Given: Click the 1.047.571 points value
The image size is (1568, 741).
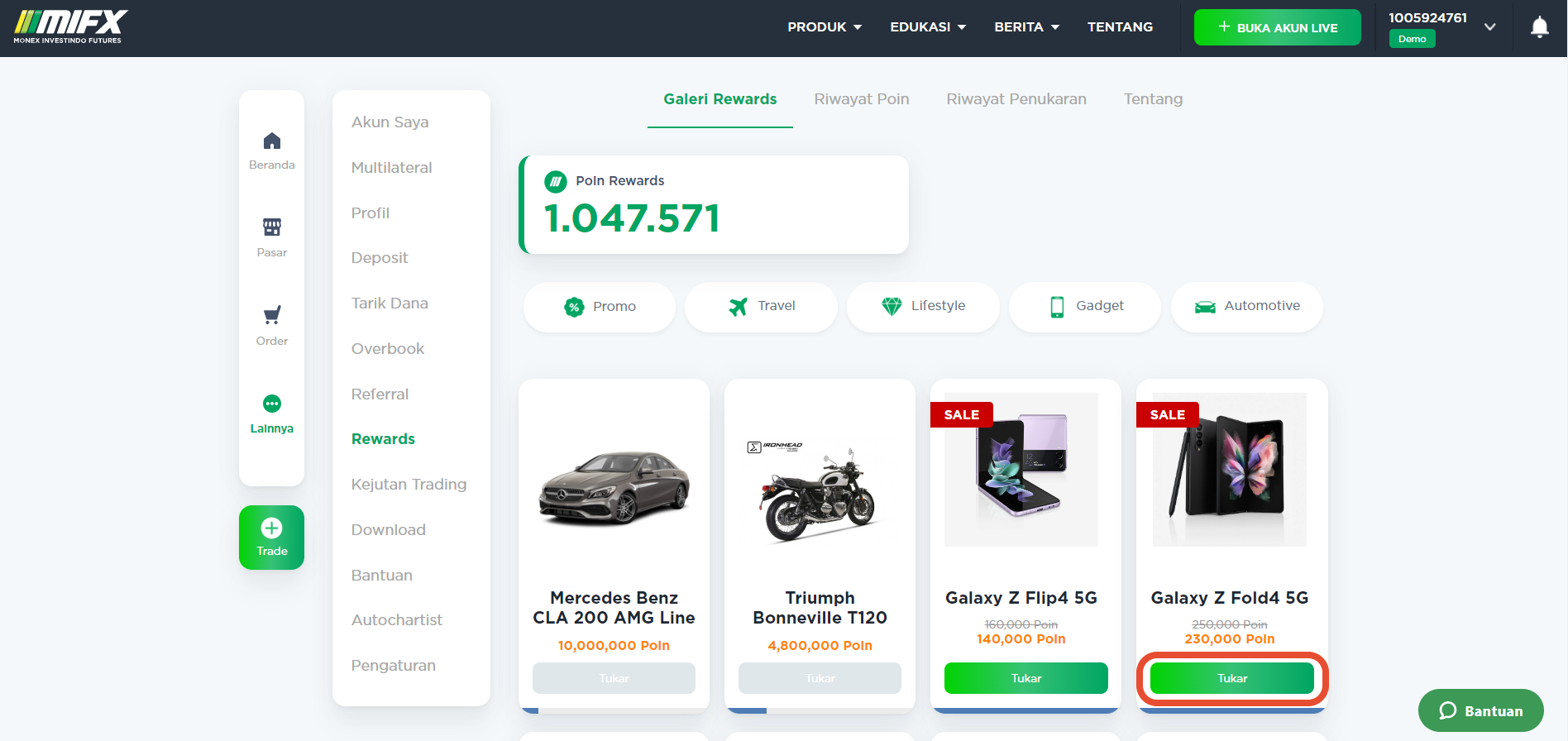Looking at the screenshot, I should click(632, 219).
